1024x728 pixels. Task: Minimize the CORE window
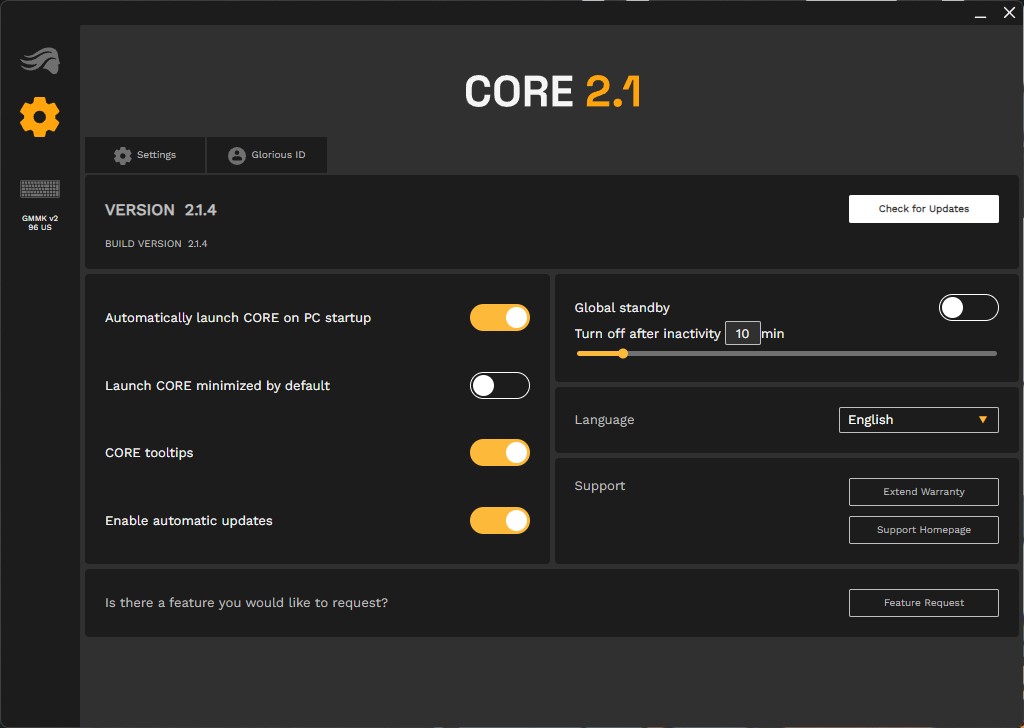[980, 14]
